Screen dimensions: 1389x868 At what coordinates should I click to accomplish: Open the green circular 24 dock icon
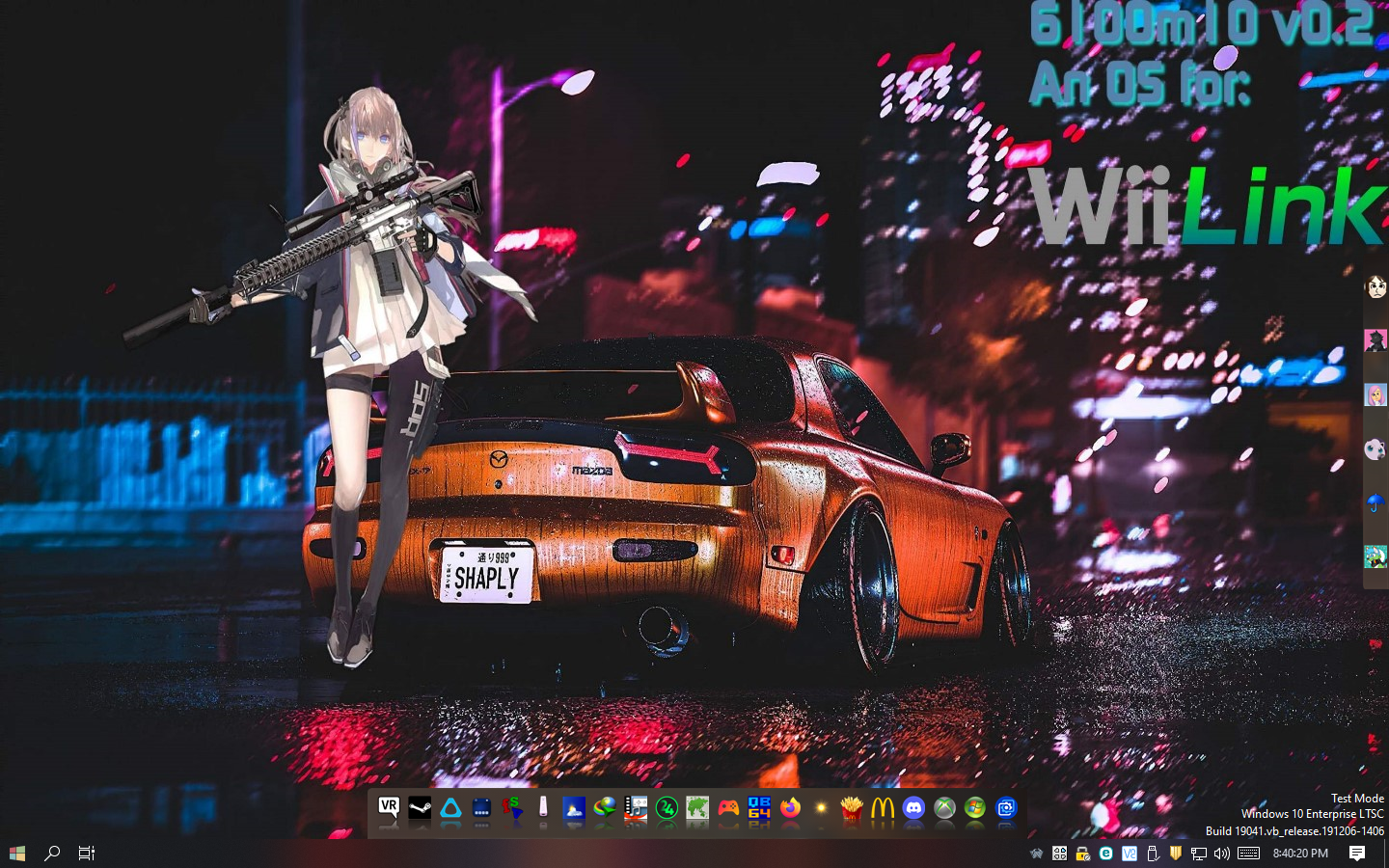pyautogui.click(x=667, y=808)
